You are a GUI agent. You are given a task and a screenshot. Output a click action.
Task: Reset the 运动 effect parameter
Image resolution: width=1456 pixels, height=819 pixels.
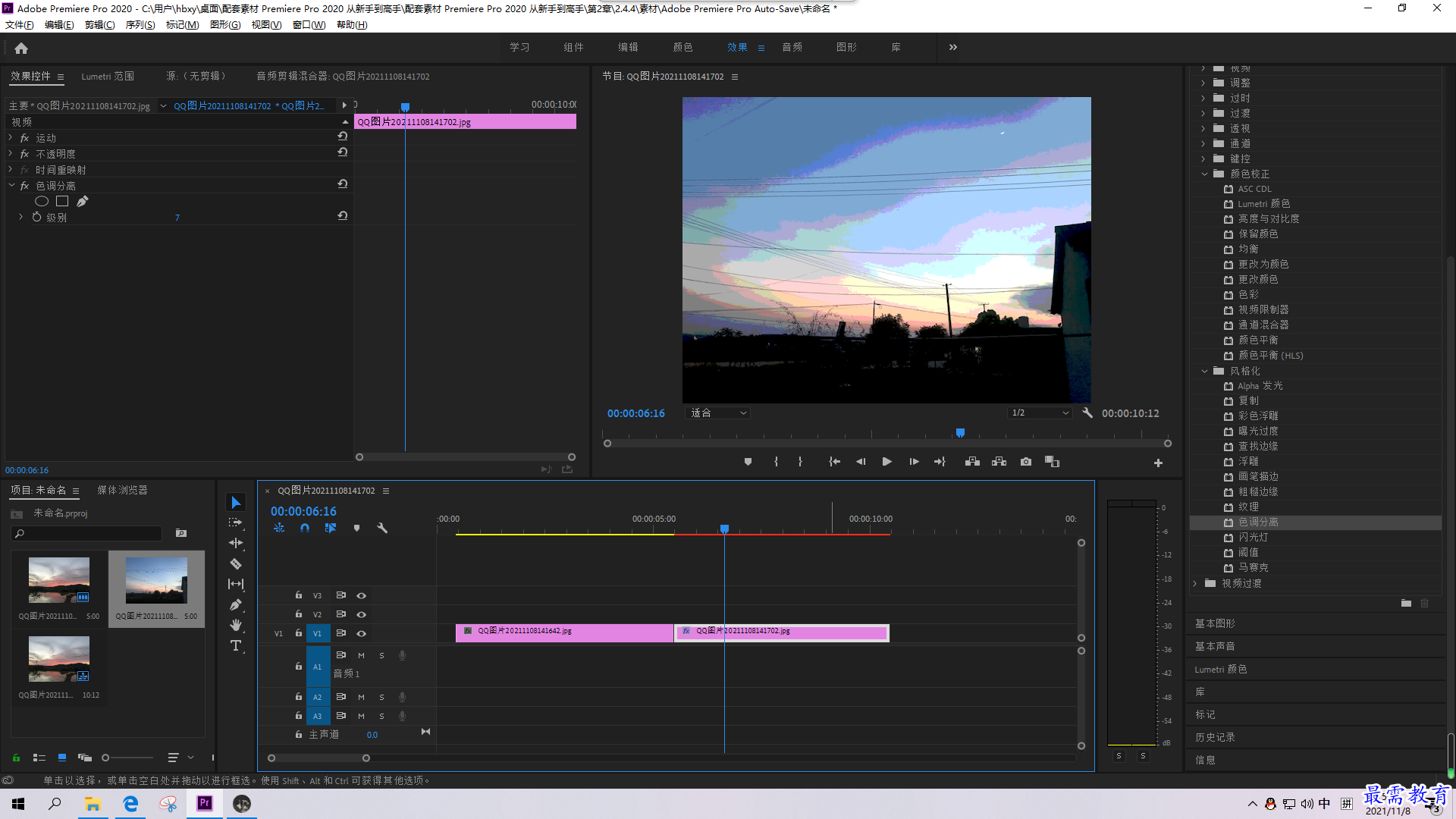[343, 136]
